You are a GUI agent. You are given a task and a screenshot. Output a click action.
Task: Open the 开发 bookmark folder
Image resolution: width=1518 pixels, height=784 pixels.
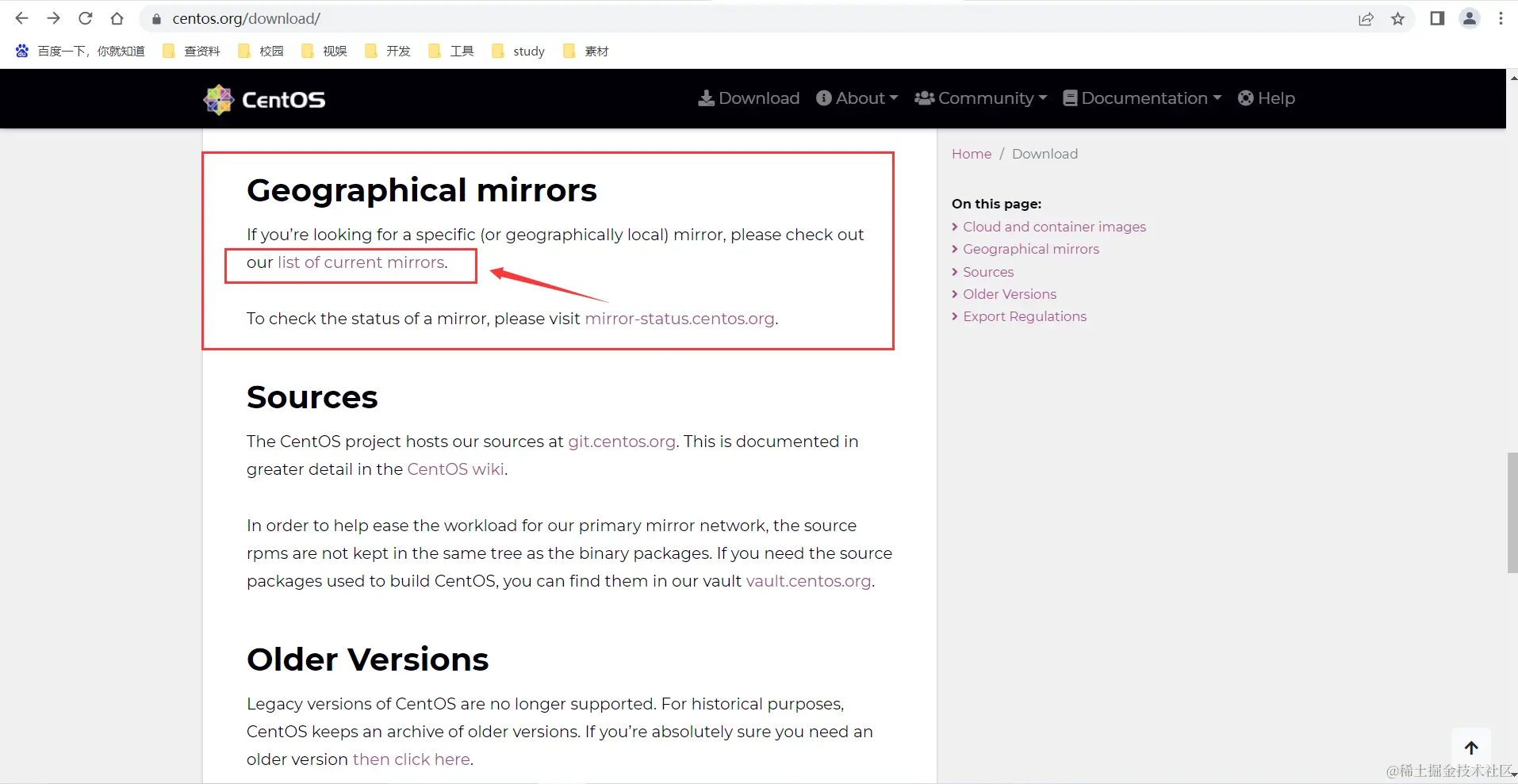[x=388, y=52]
